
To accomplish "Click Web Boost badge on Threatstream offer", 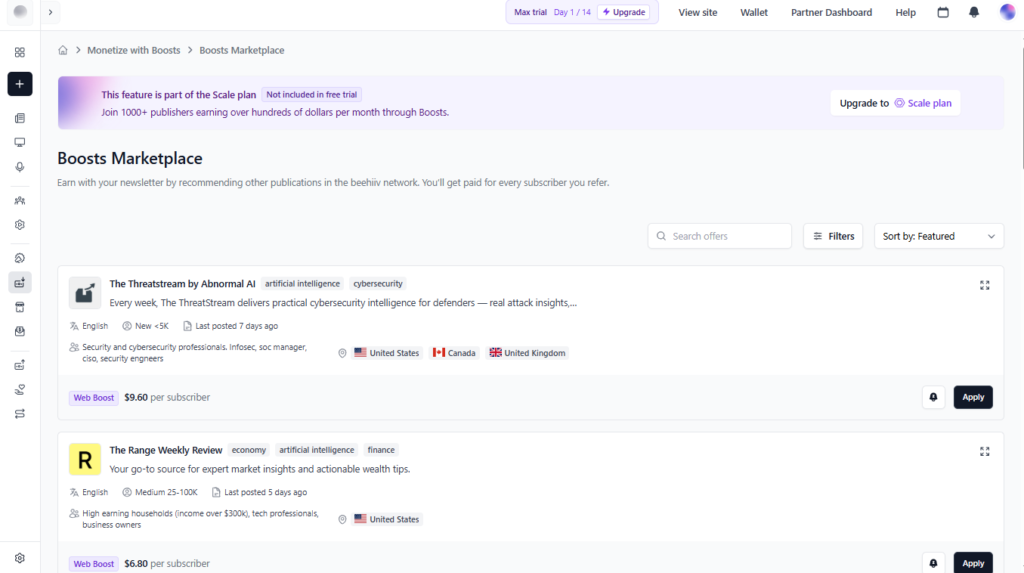I will coord(93,397).
